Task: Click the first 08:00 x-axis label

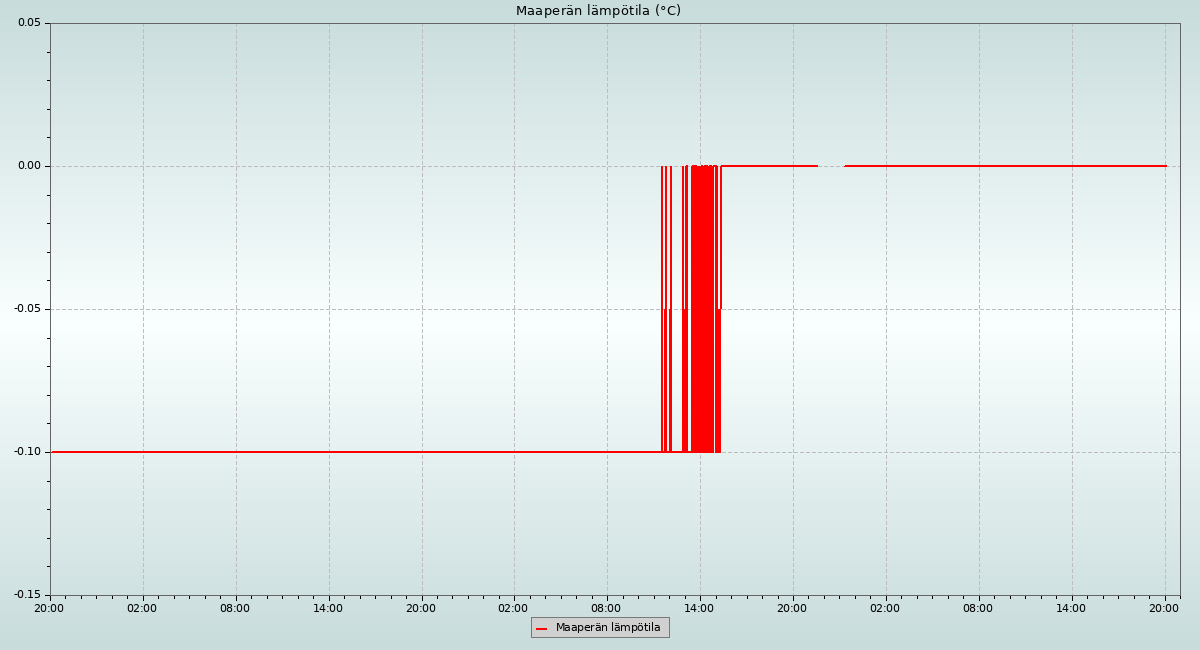Action: [x=235, y=608]
